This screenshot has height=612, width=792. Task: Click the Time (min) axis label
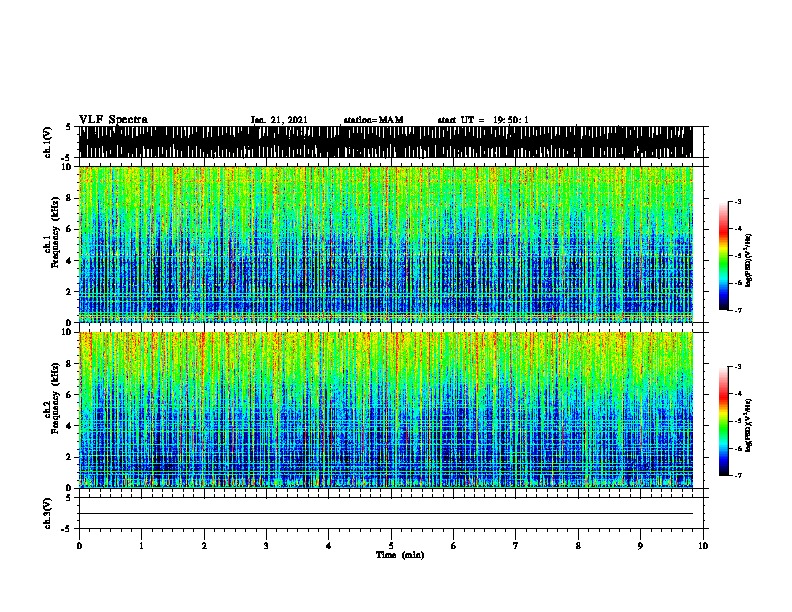(x=400, y=555)
